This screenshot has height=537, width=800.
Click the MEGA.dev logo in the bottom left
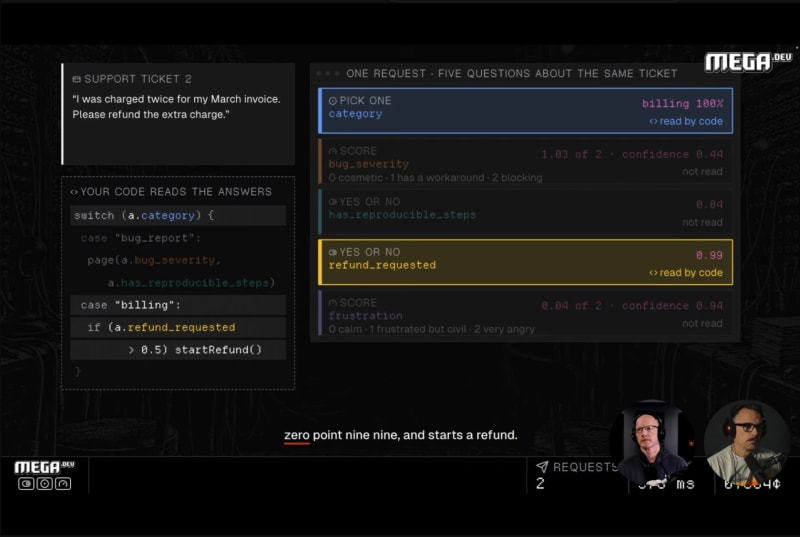tap(44, 467)
